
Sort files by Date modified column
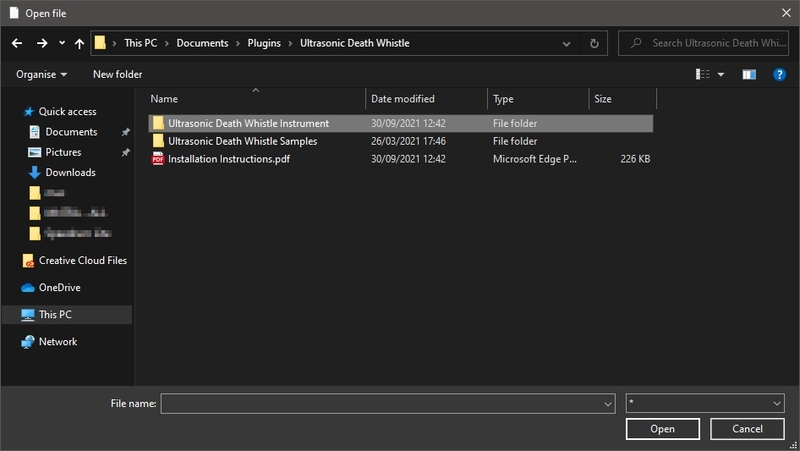(x=402, y=99)
